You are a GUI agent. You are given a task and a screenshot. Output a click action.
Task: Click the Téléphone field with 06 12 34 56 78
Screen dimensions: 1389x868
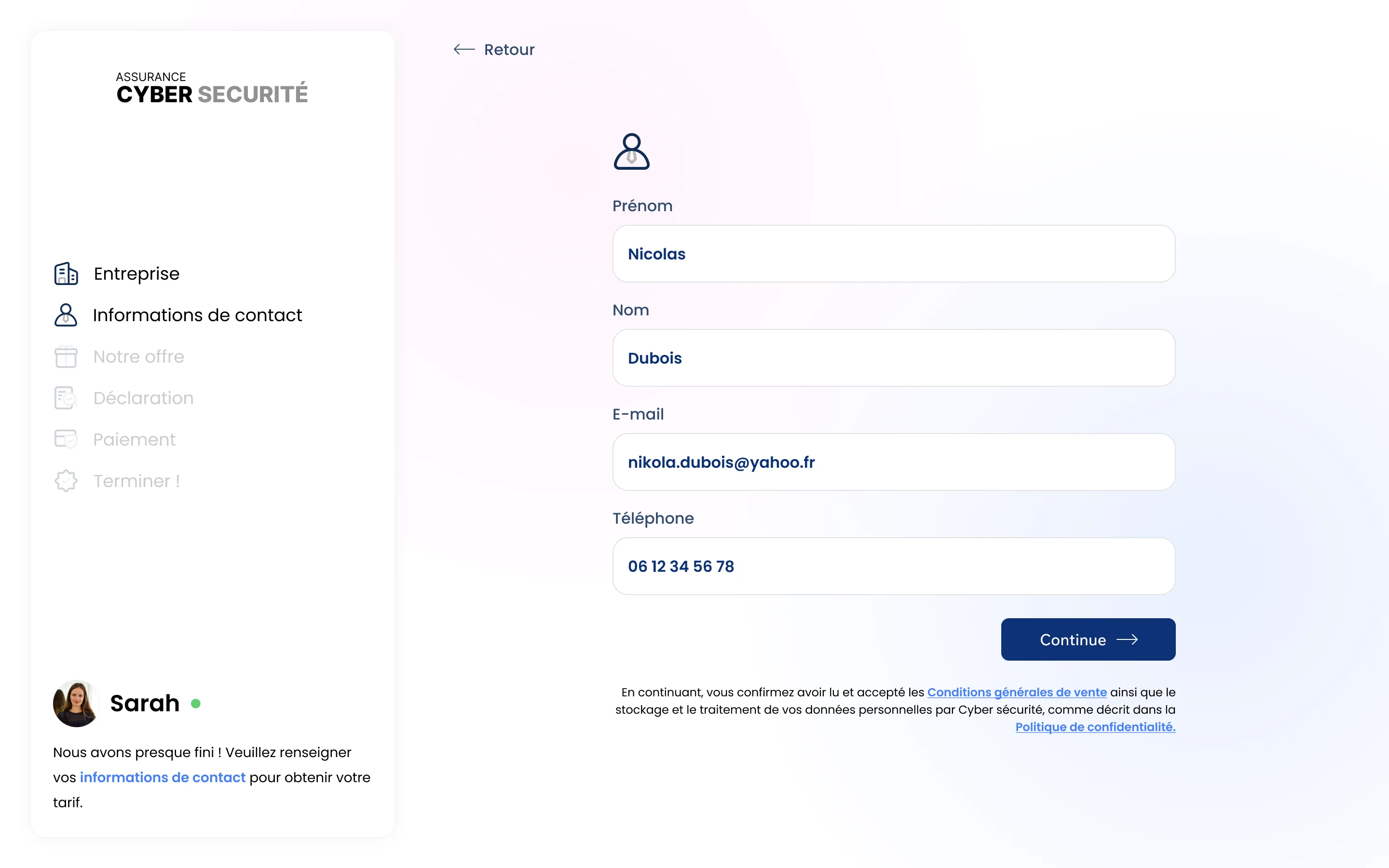click(894, 566)
